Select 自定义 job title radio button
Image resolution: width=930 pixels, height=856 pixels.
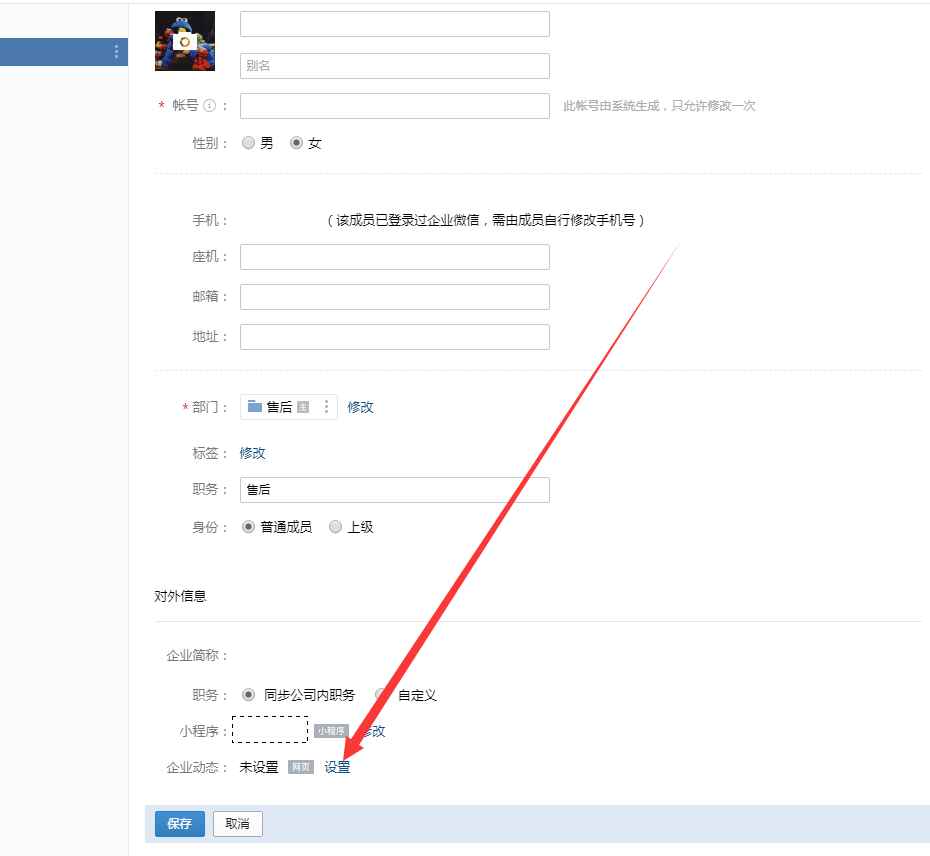pos(381,695)
